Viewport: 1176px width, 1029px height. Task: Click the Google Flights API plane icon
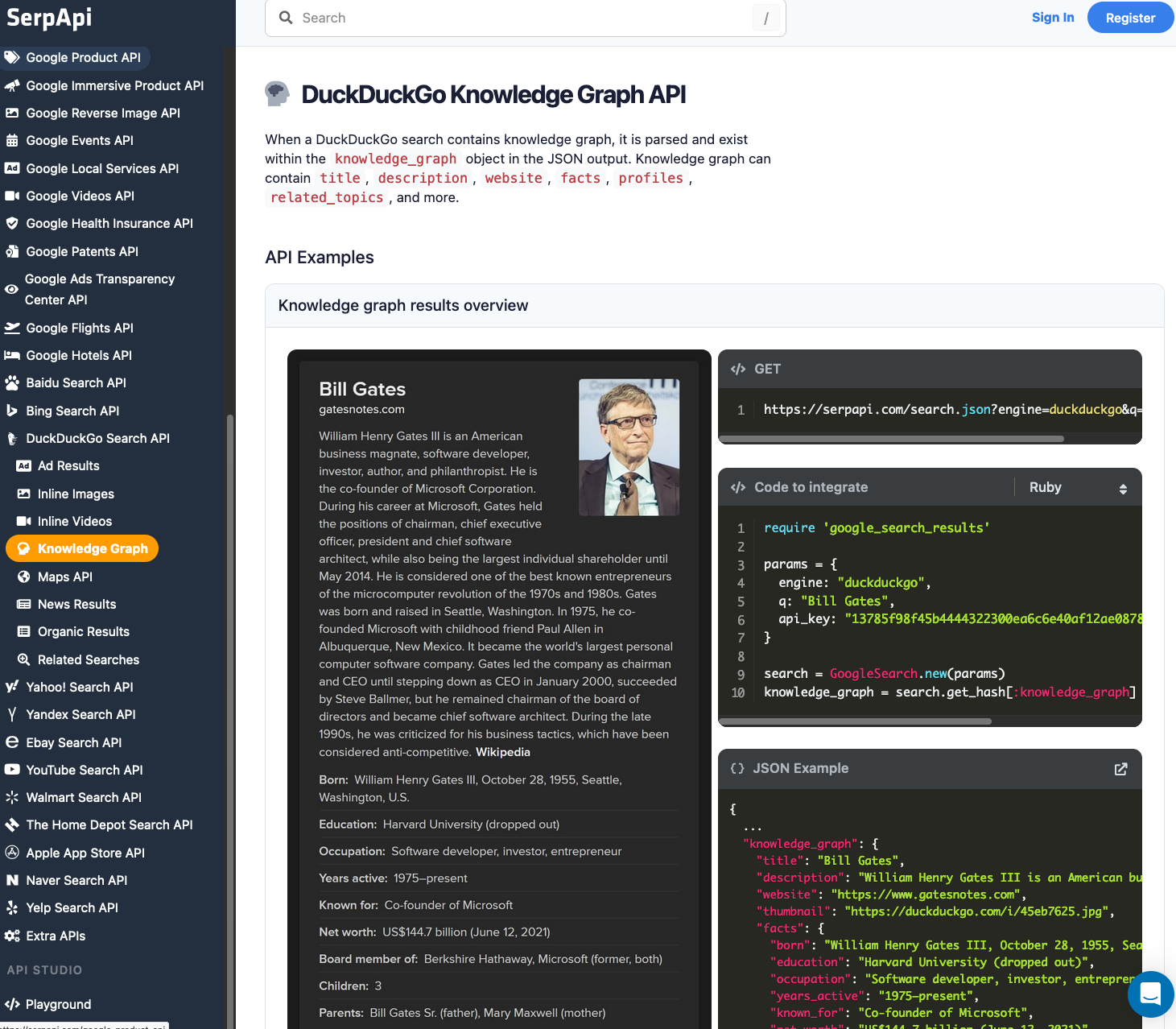coord(12,328)
